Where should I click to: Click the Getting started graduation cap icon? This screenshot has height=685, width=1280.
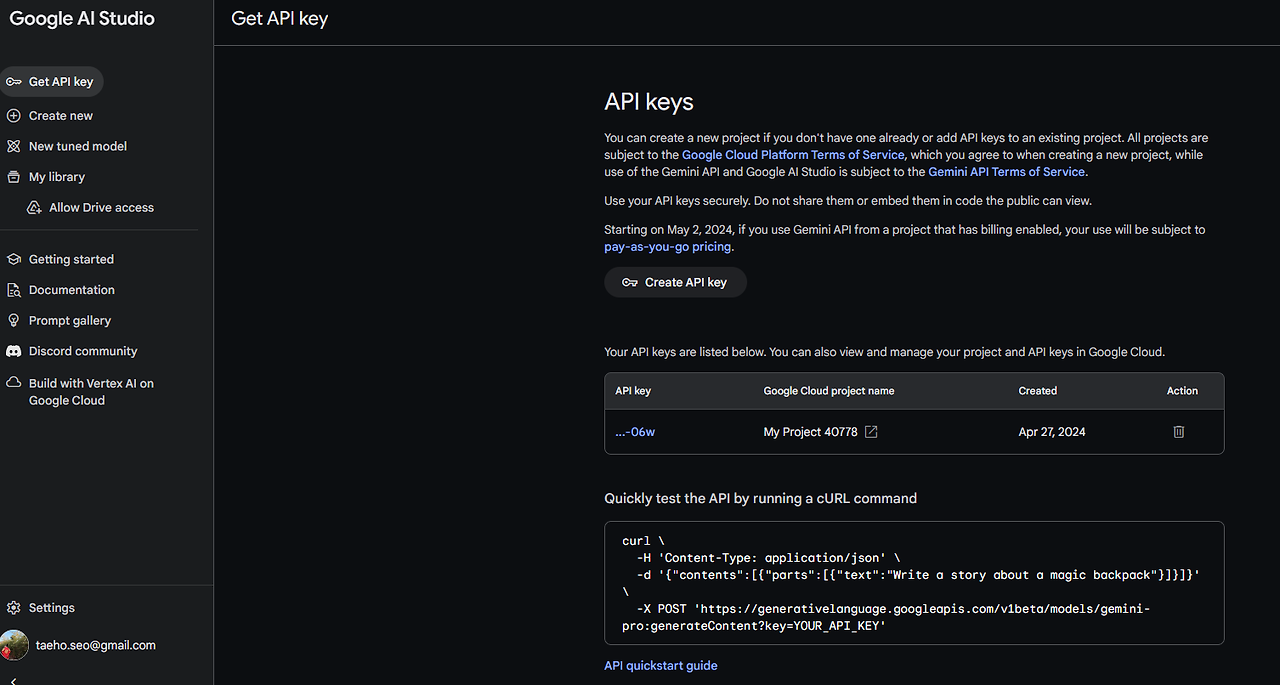[x=14, y=259]
